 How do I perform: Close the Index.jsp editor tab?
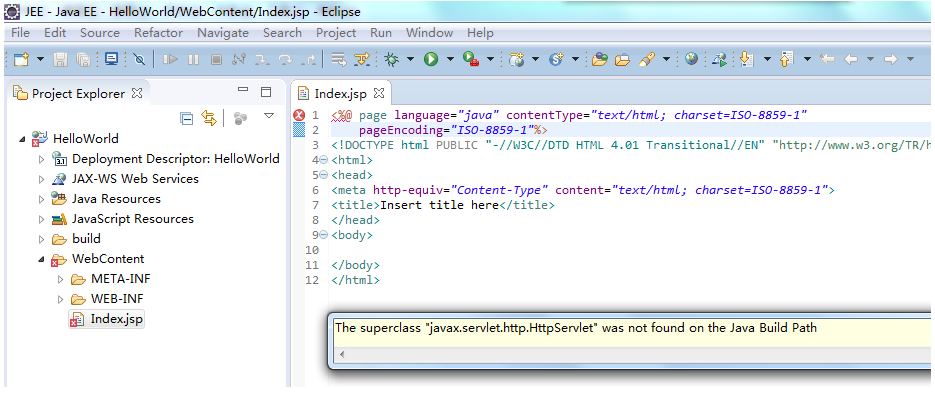(379, 93)
